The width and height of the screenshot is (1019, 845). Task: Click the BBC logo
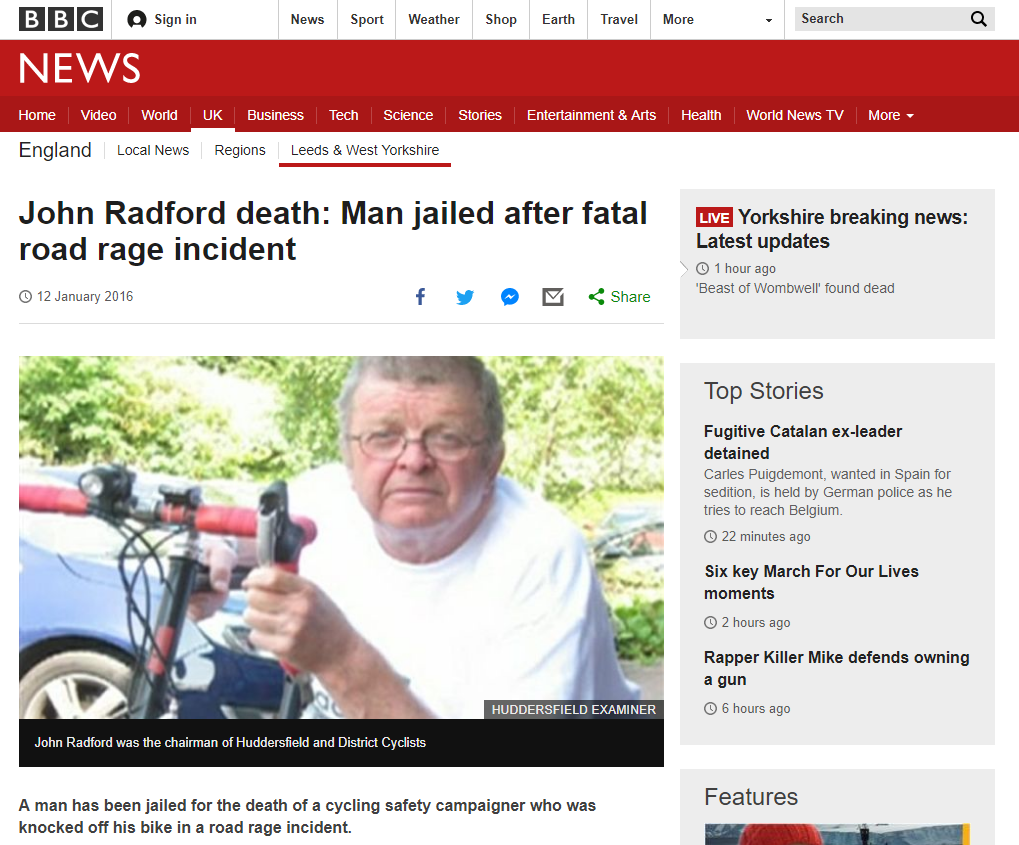coord(60,20)
